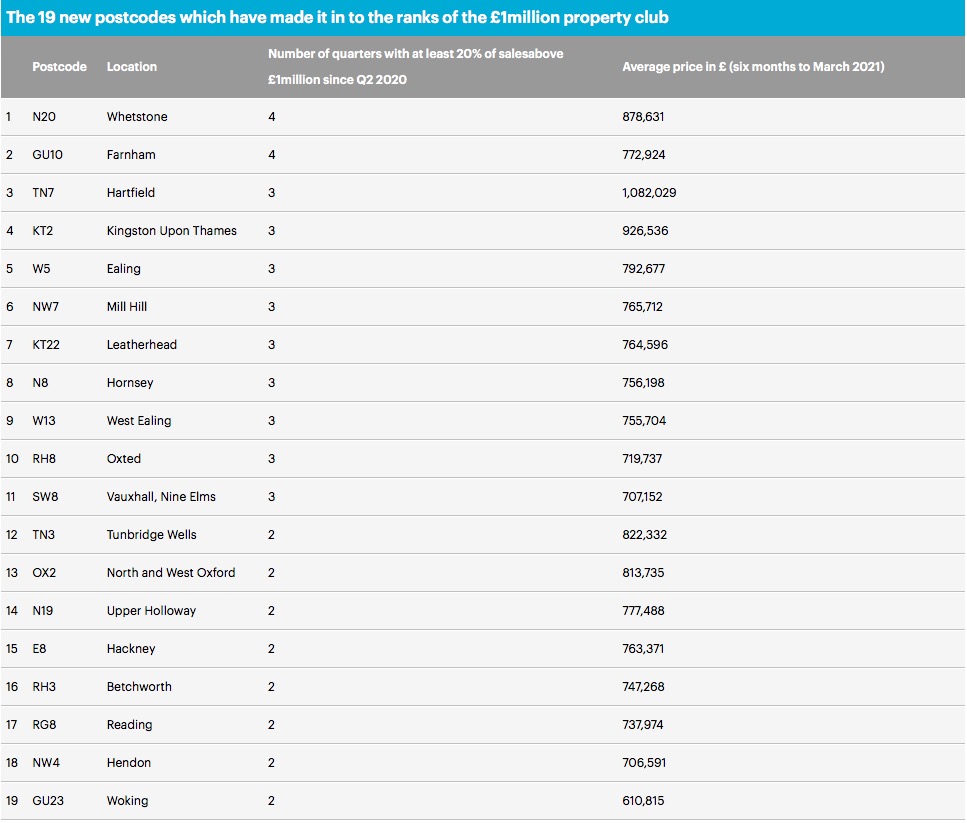Click North and West Oxford cell
This screenshot has width=967, height=823.
point(171,573)
